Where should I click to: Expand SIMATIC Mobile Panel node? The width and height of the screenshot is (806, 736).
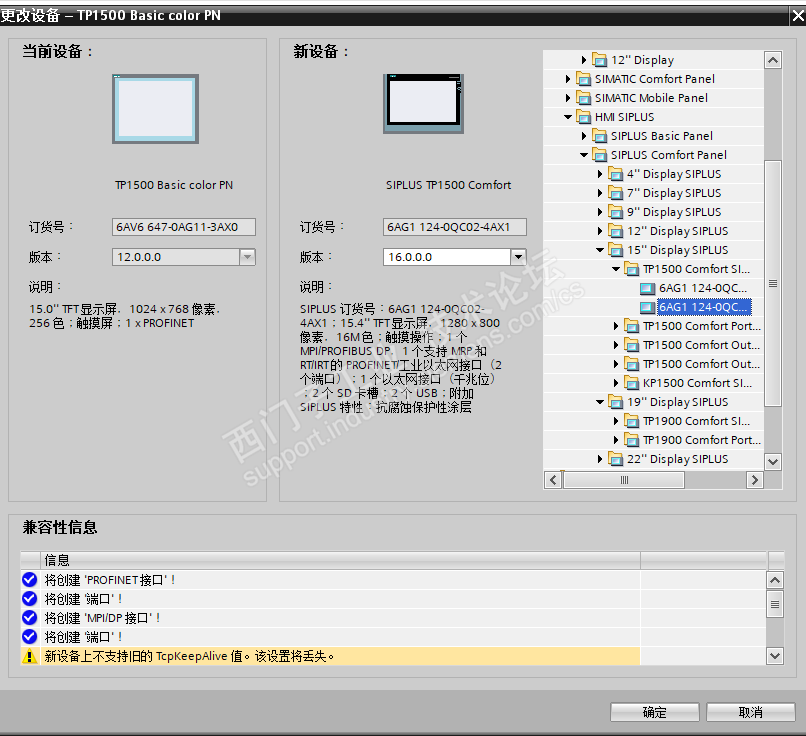(x=567, y=98)
